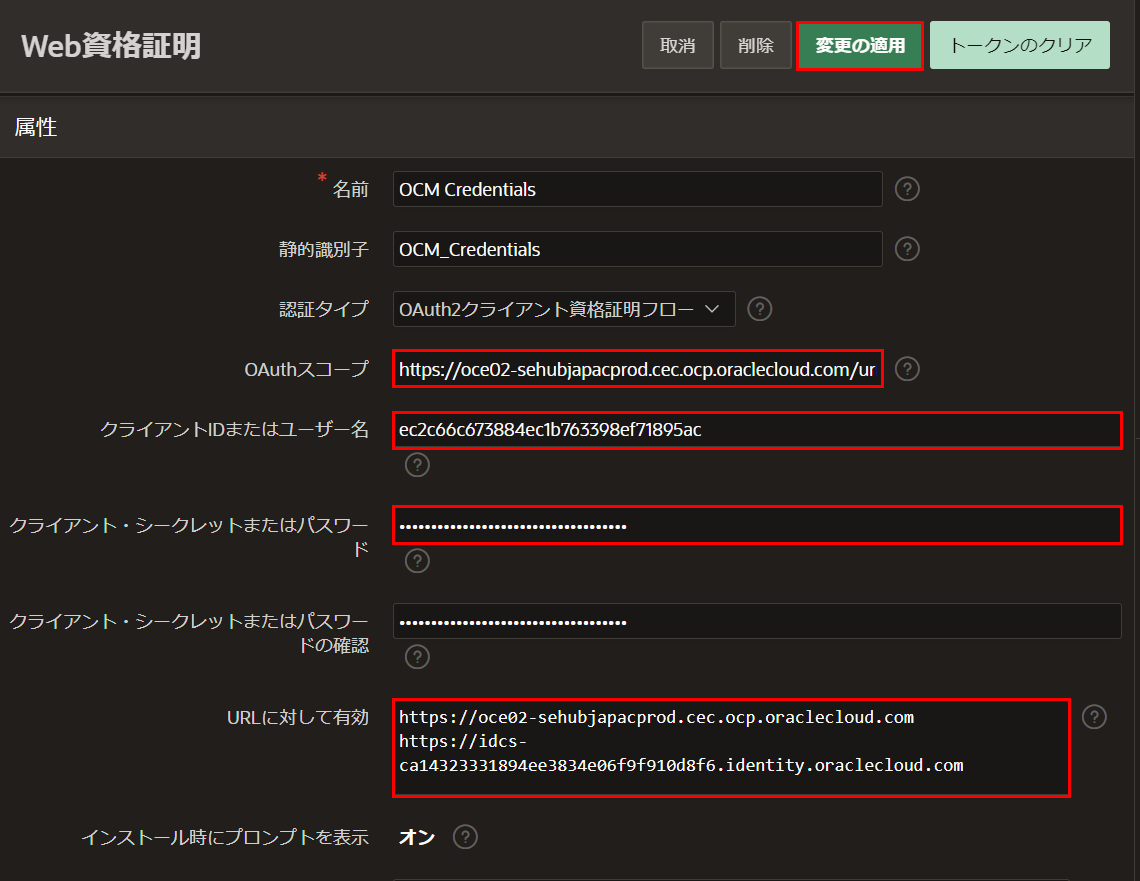Open help for URLに対して有効 textarea
This screenshot has width=1140, height=881.
[x=1093, y=717]
